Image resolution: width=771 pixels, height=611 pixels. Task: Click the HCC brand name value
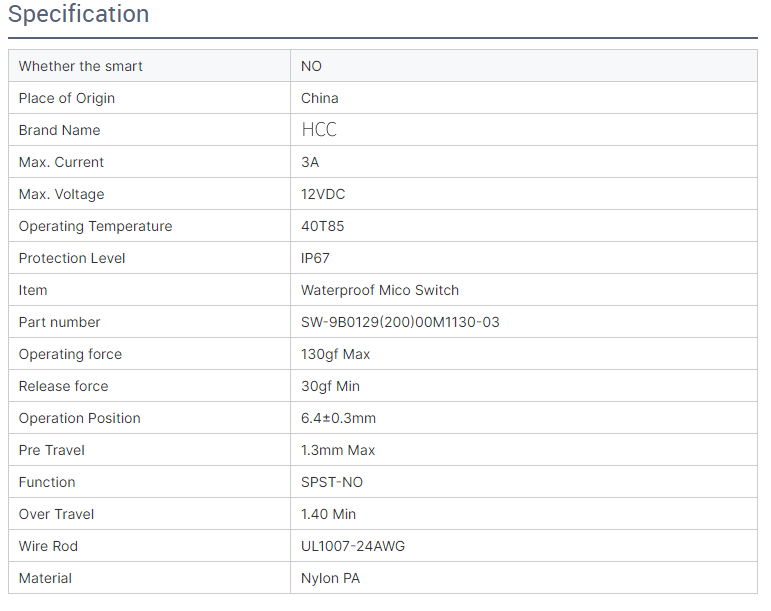(x=319, y=130)
